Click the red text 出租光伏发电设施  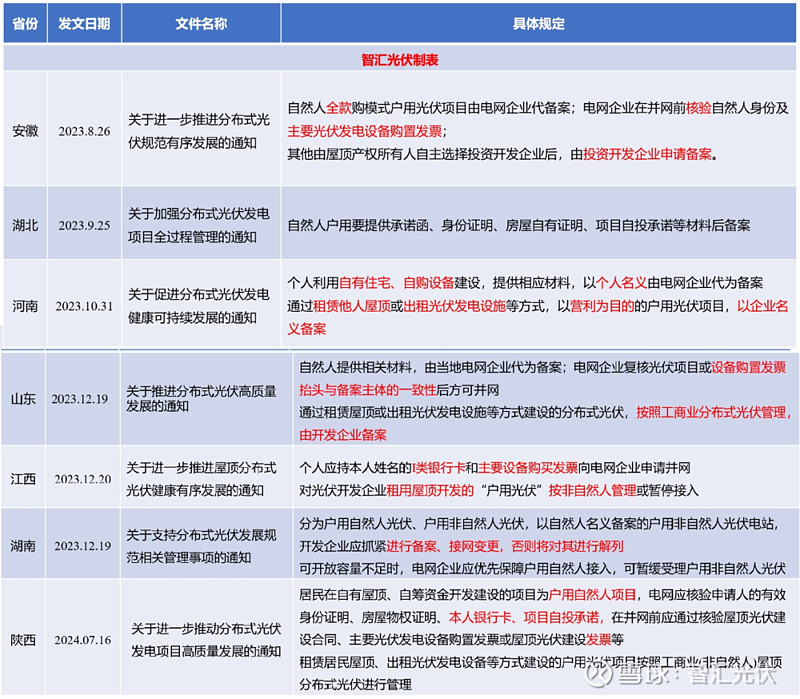pos(455,306)
